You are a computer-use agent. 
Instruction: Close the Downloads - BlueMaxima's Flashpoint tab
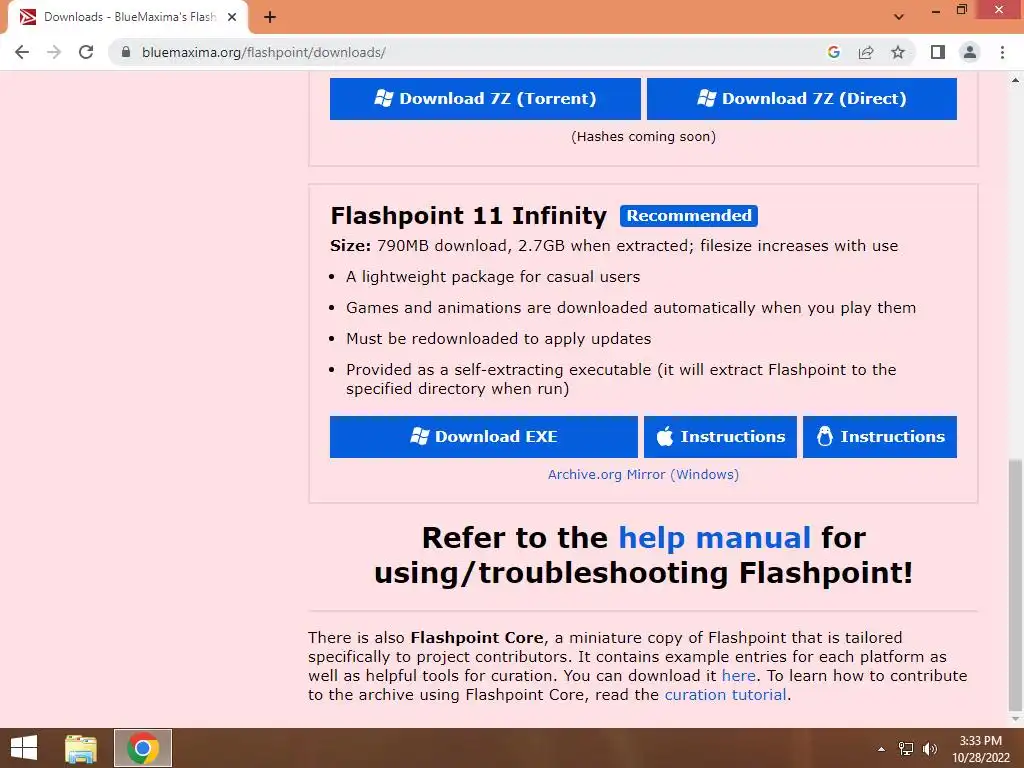(232, 17)
